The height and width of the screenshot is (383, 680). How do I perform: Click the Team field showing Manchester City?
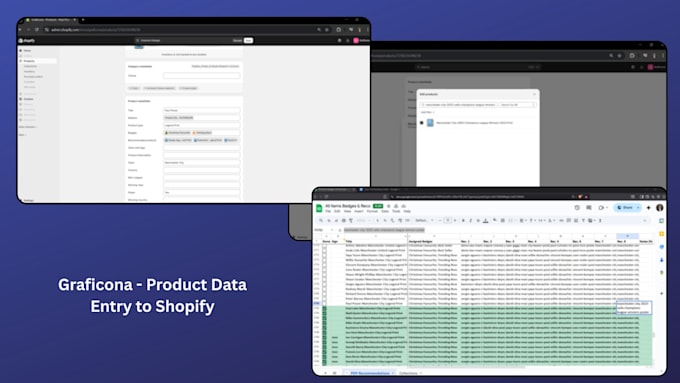click(x=202, y=163)
